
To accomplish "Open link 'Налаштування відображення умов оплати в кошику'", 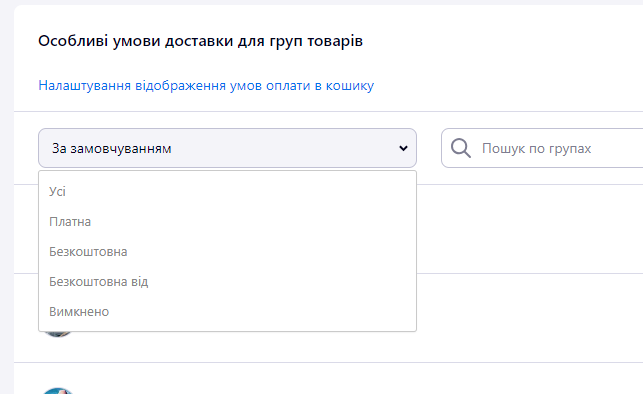I will [x=206, y=86].
